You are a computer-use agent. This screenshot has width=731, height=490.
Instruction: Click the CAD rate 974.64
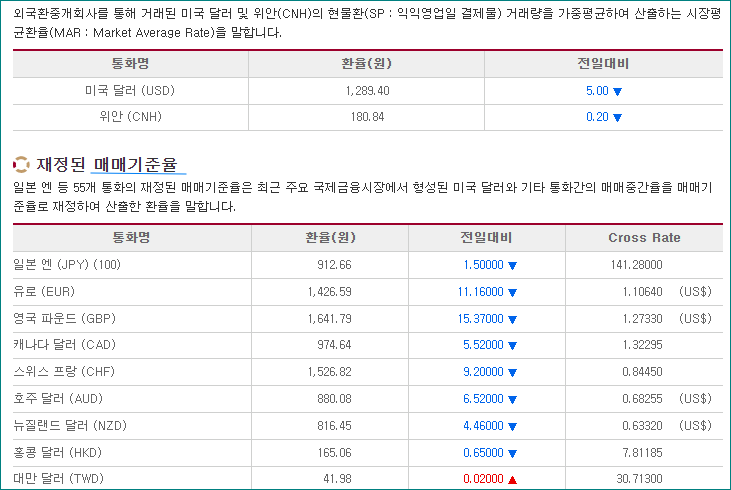[334, 345]
